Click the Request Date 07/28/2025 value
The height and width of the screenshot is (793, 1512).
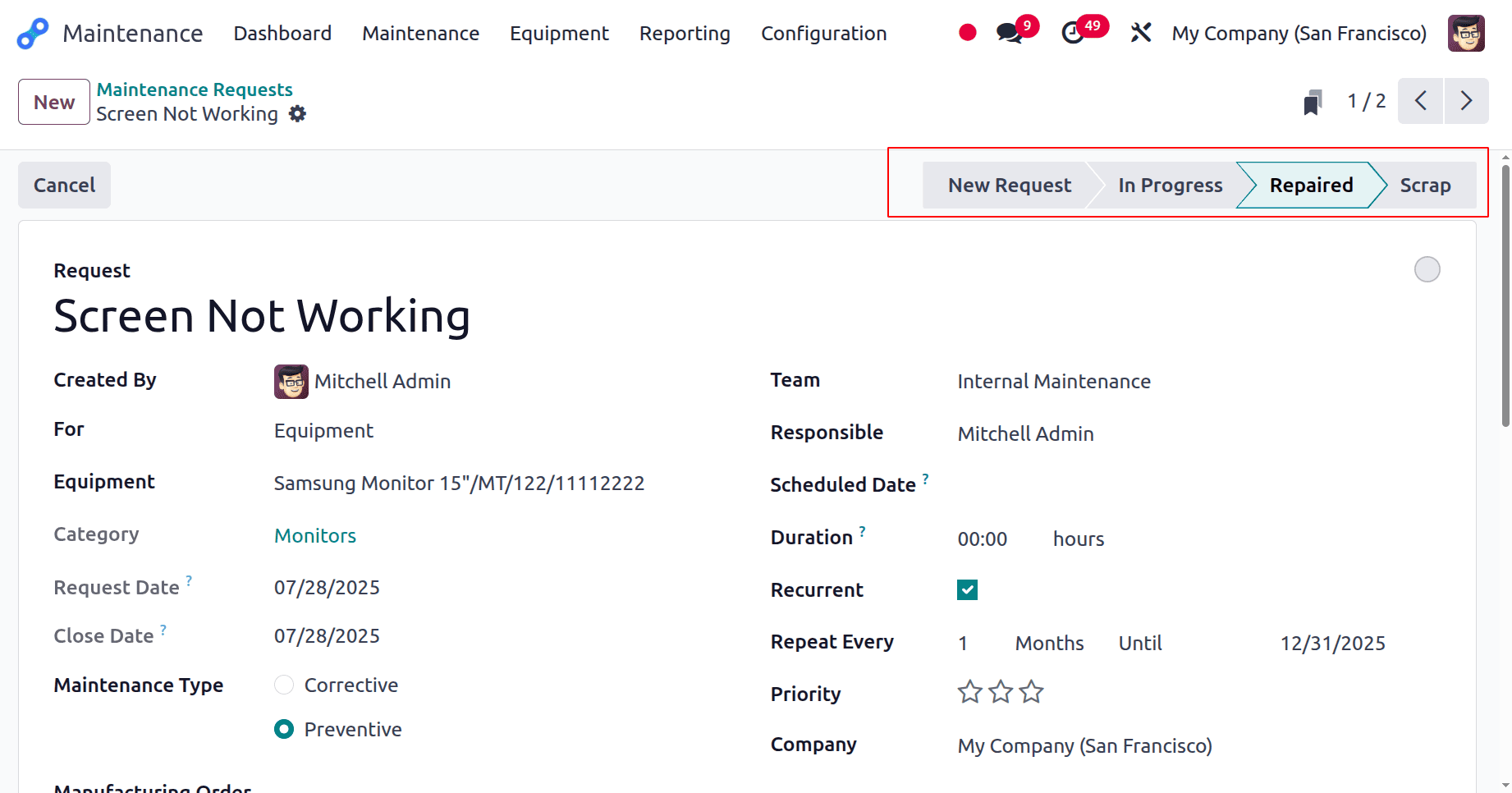pyautogui.click(x=327, y=588)
